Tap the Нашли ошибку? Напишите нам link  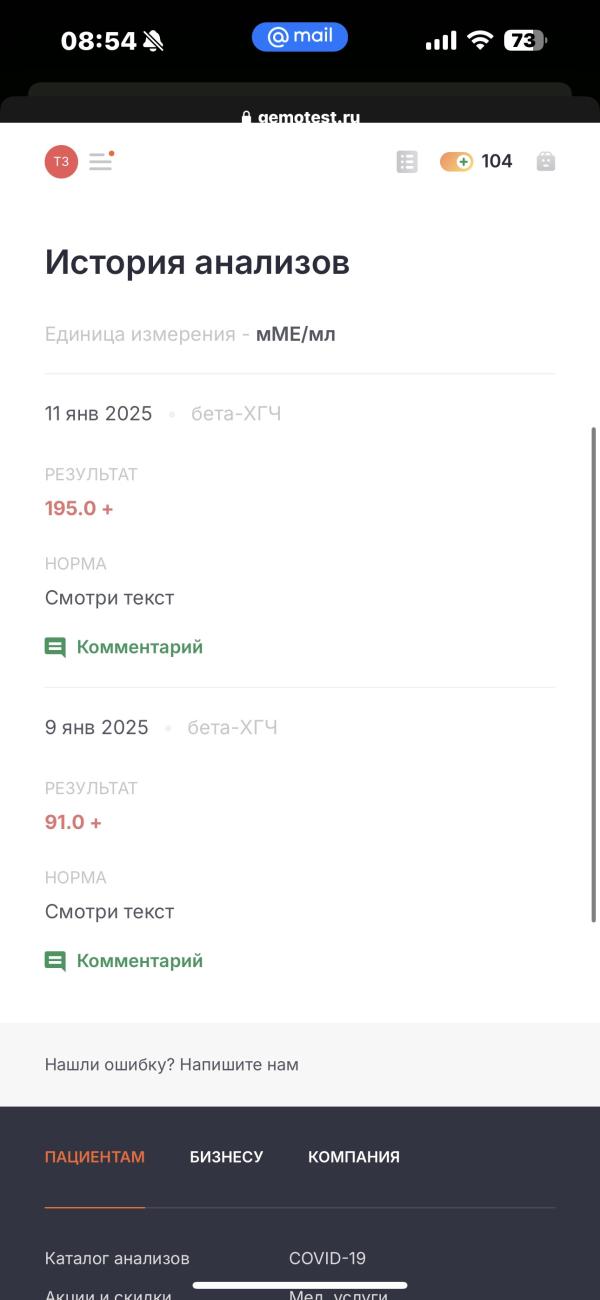[172, 1065]
